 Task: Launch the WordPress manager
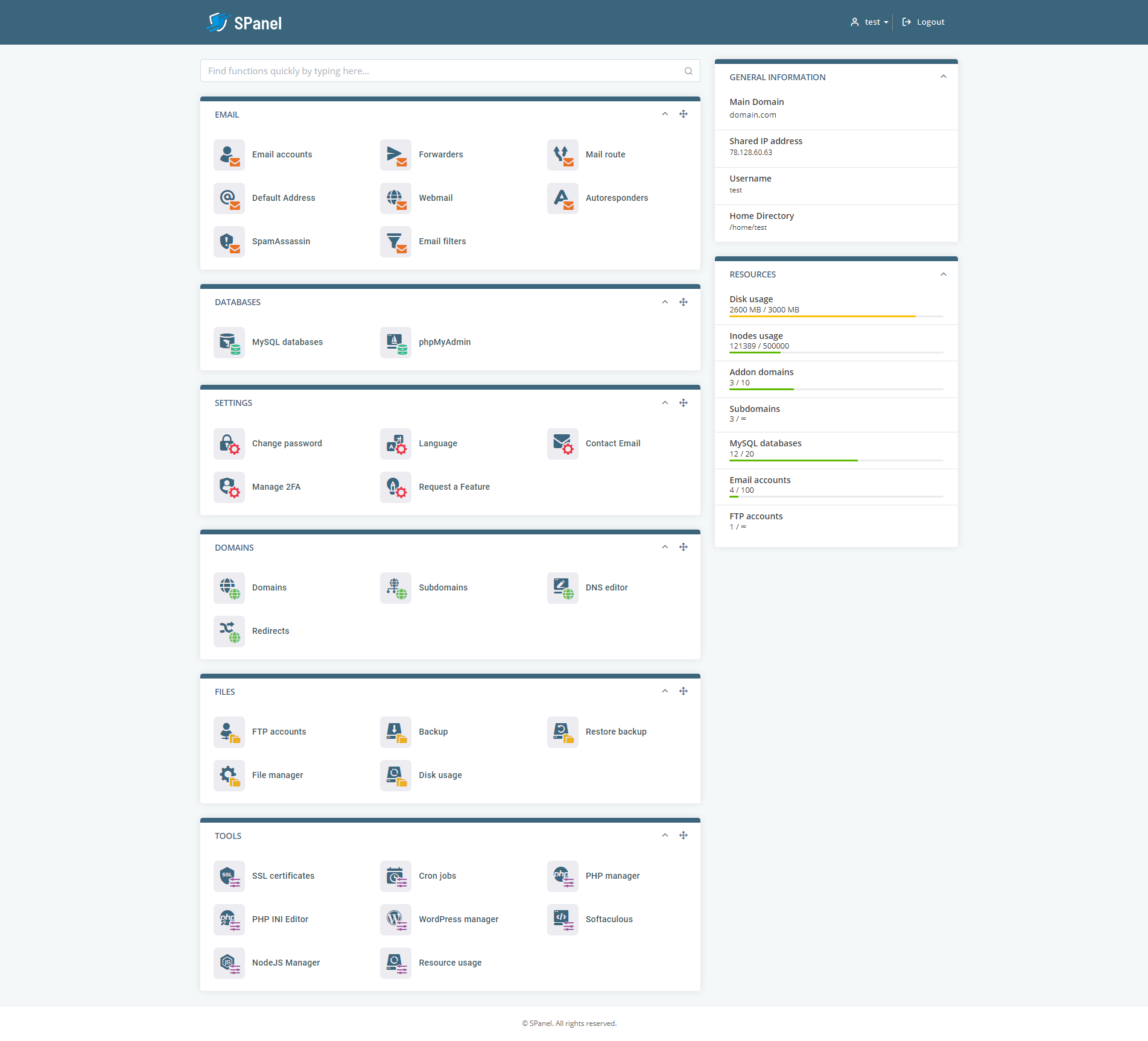click(x=458, y=919)
